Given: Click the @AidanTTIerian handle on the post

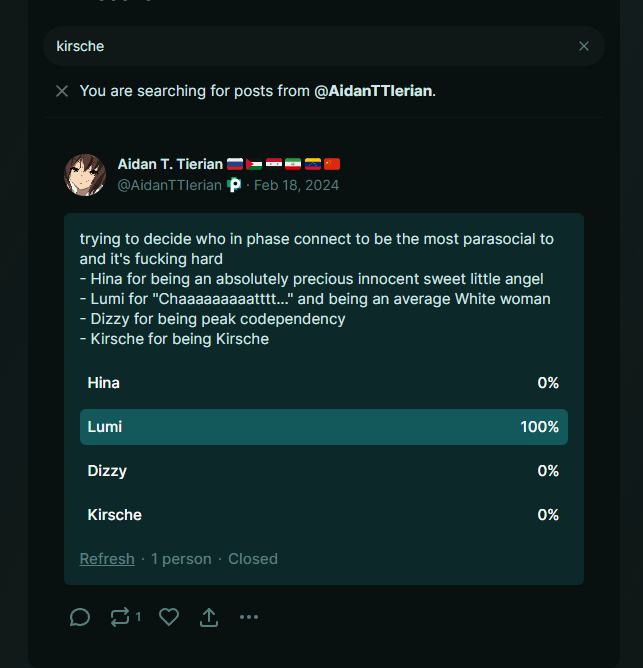Looking at the screenshot, I should [170, 185].
